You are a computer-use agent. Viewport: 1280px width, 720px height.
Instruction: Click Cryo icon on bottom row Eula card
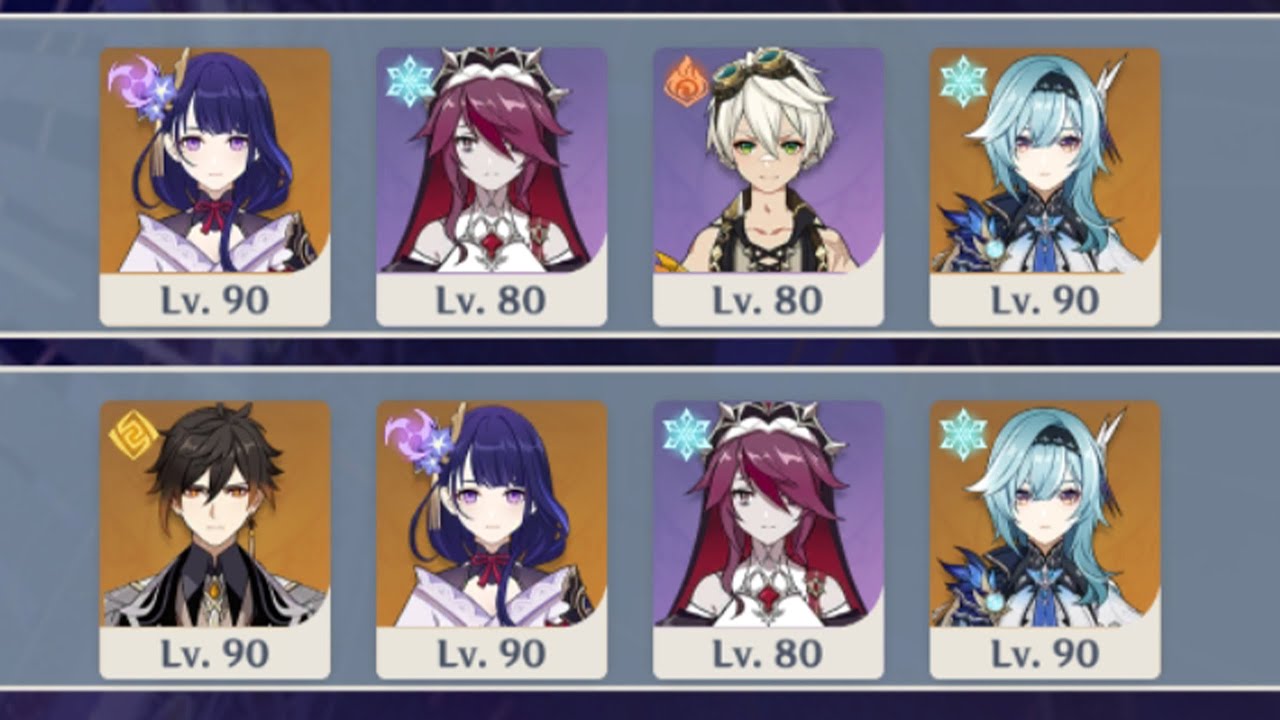963,435
